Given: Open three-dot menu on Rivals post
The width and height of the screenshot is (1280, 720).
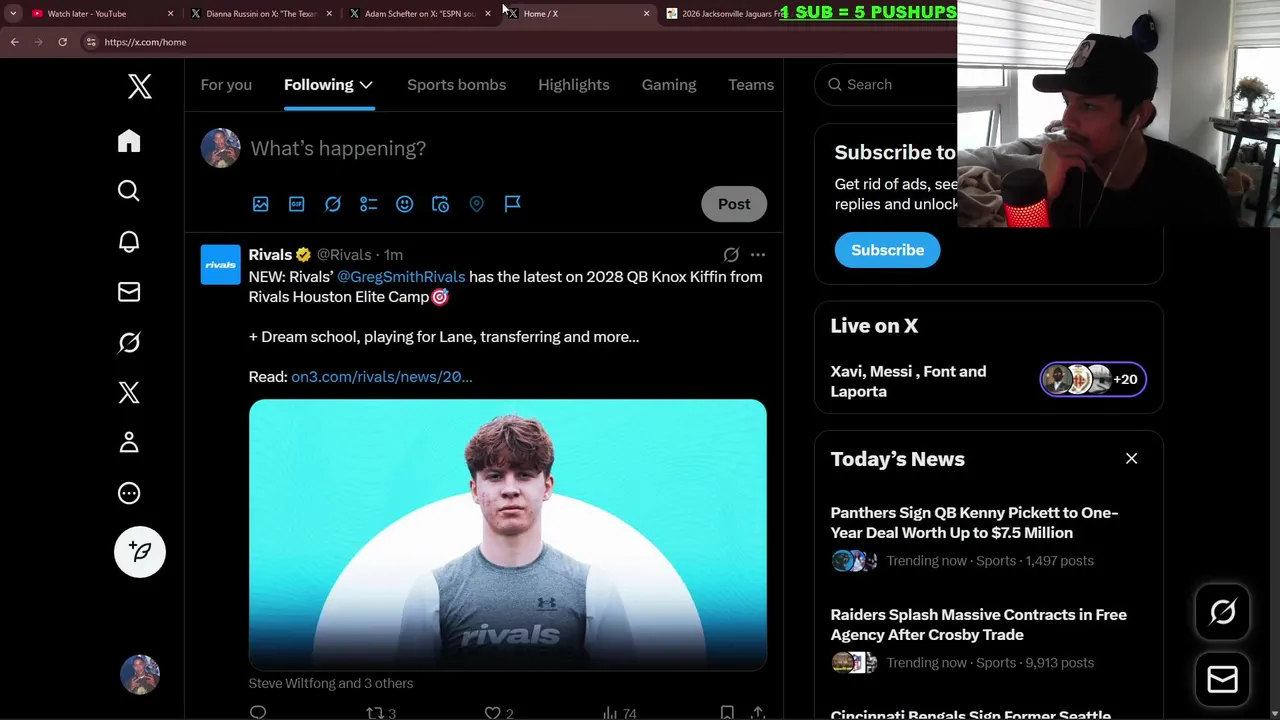Looking at the screenshot, I should pos(758,255).
